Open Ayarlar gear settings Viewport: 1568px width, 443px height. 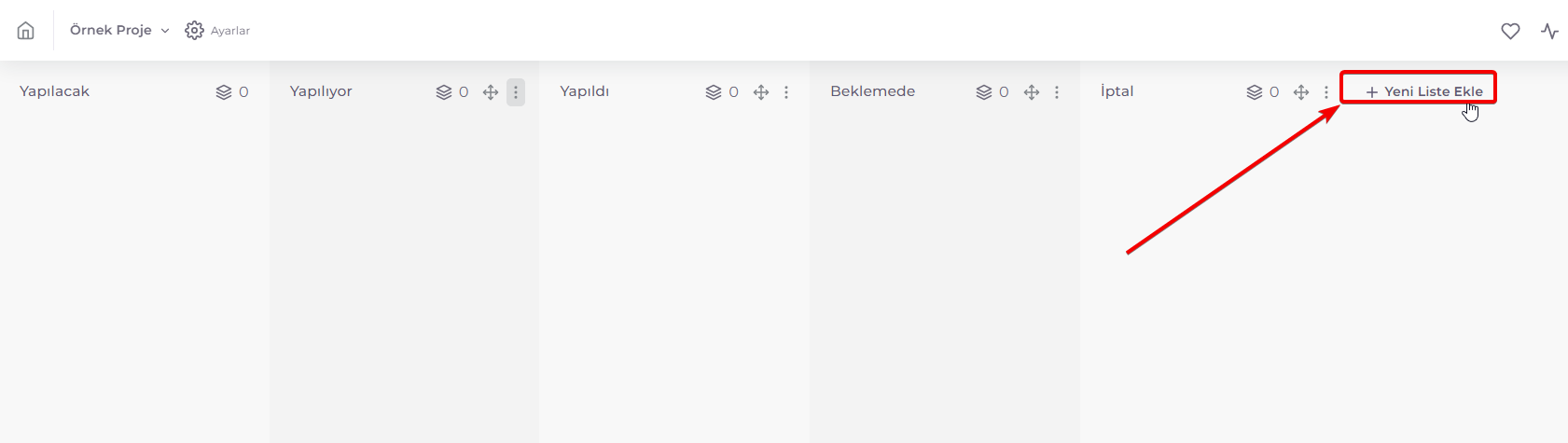[x=194, y=31]
